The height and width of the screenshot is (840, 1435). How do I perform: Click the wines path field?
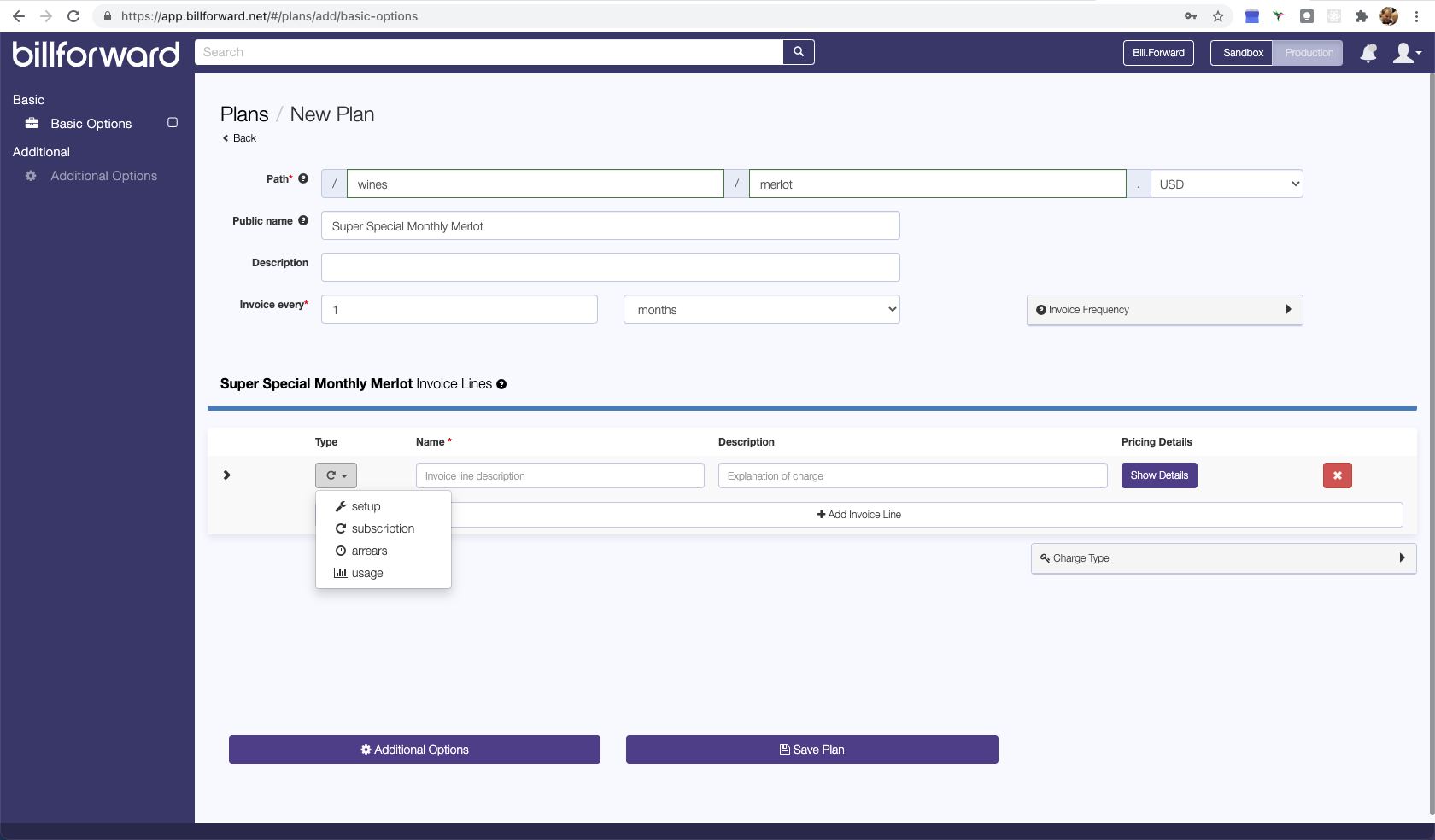(536, 184)
